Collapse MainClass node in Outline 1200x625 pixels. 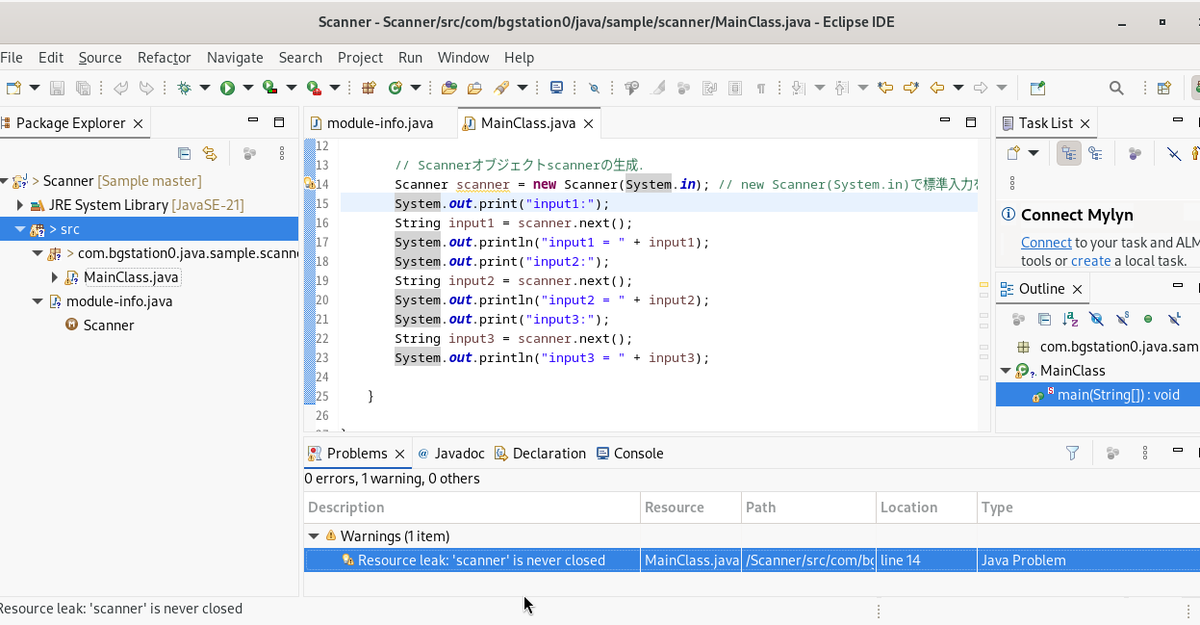pos(1006,371)
